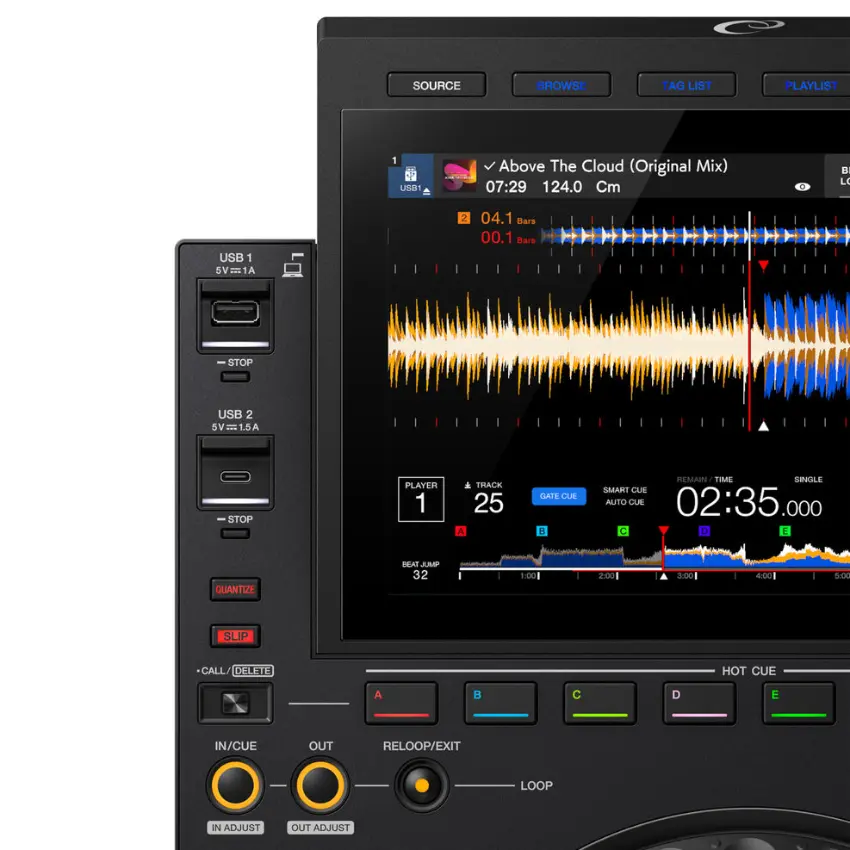Screen dimensions: 850x850
Task: Tap the eject arrow beside USB1
Action: tap(427, 190)
